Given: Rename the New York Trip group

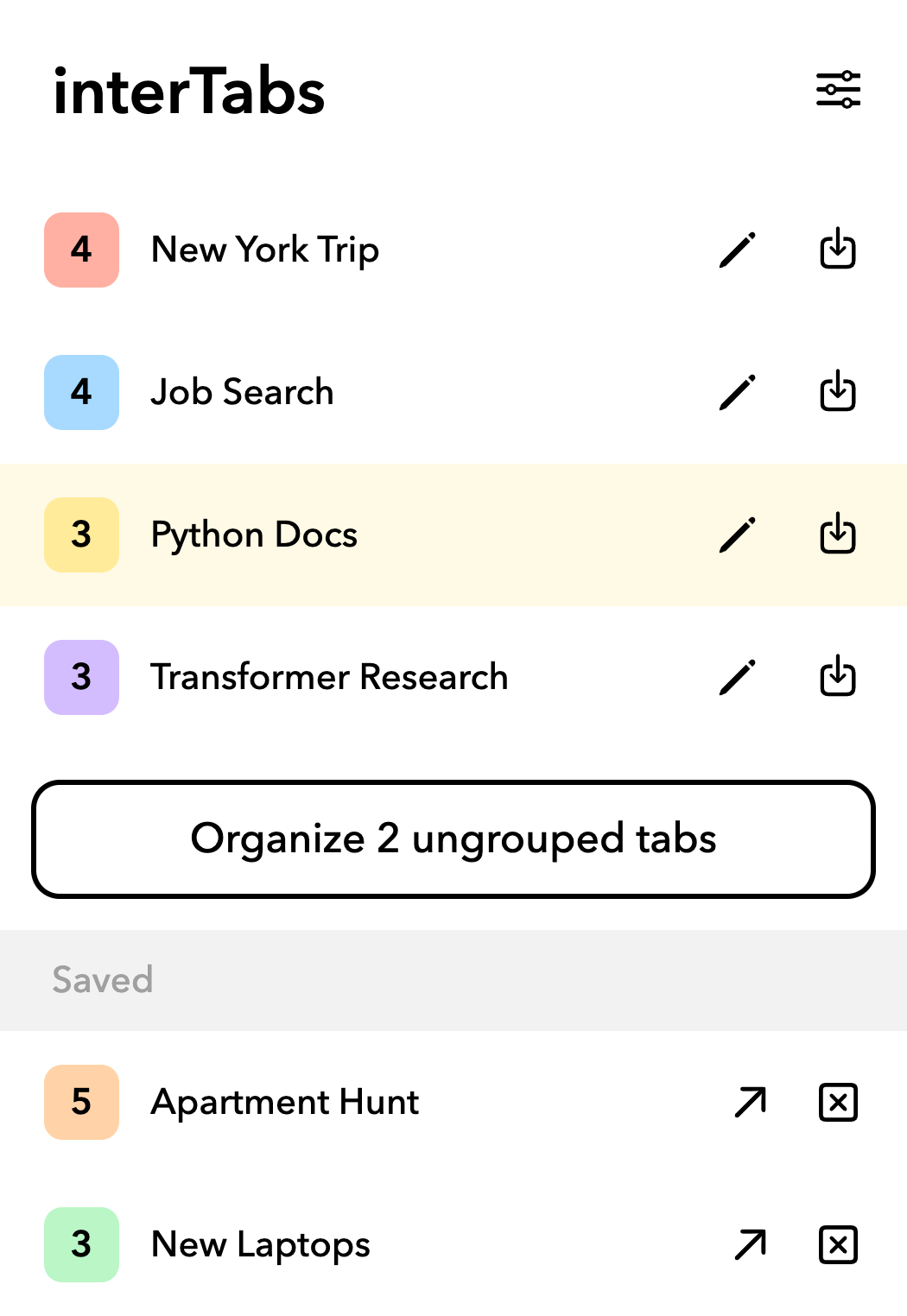Looking at the screenshot, I should (738, 250).
